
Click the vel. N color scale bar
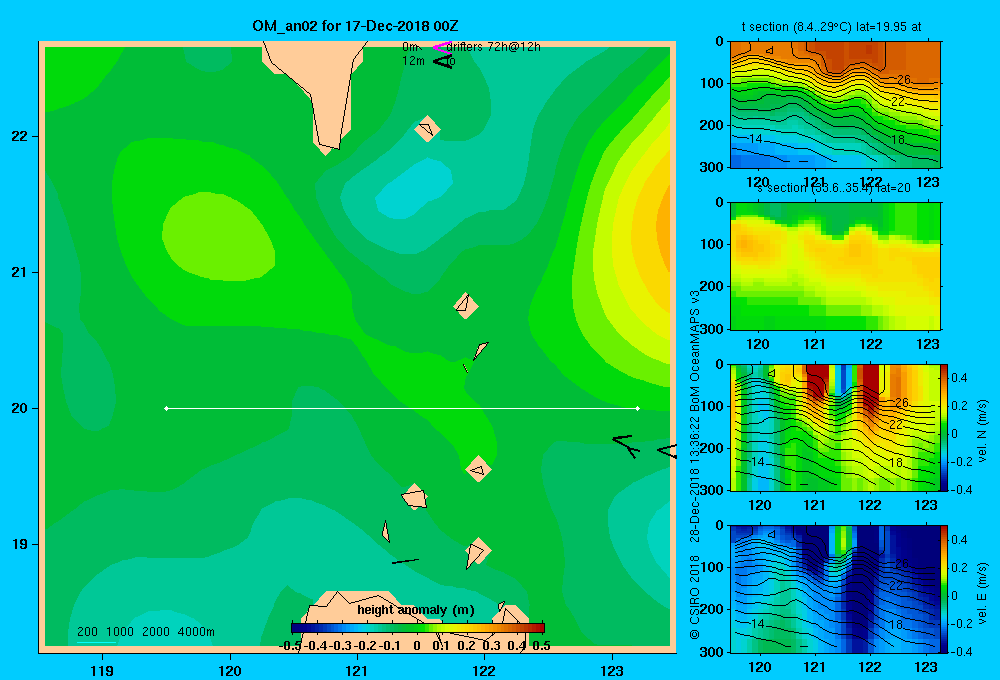(x=945, y=427)
